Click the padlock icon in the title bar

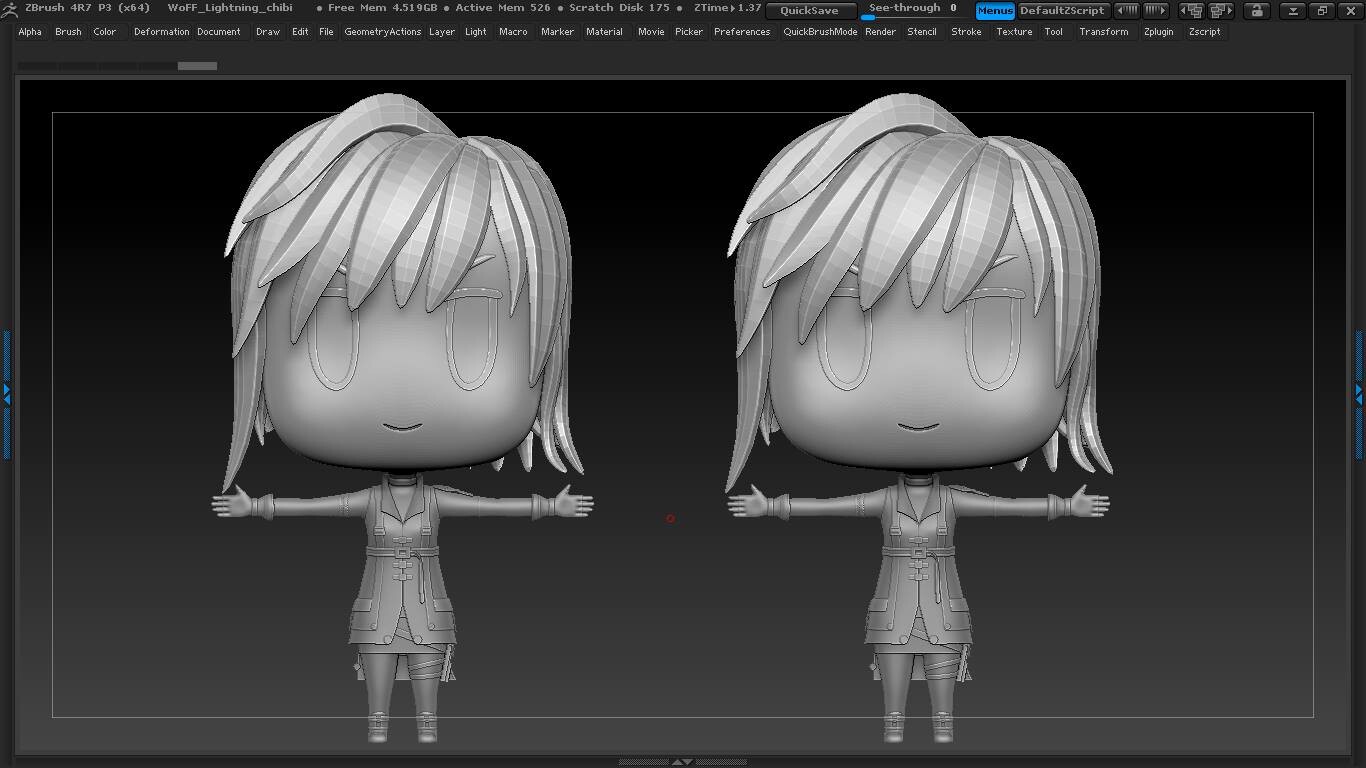pos(1257,11)
